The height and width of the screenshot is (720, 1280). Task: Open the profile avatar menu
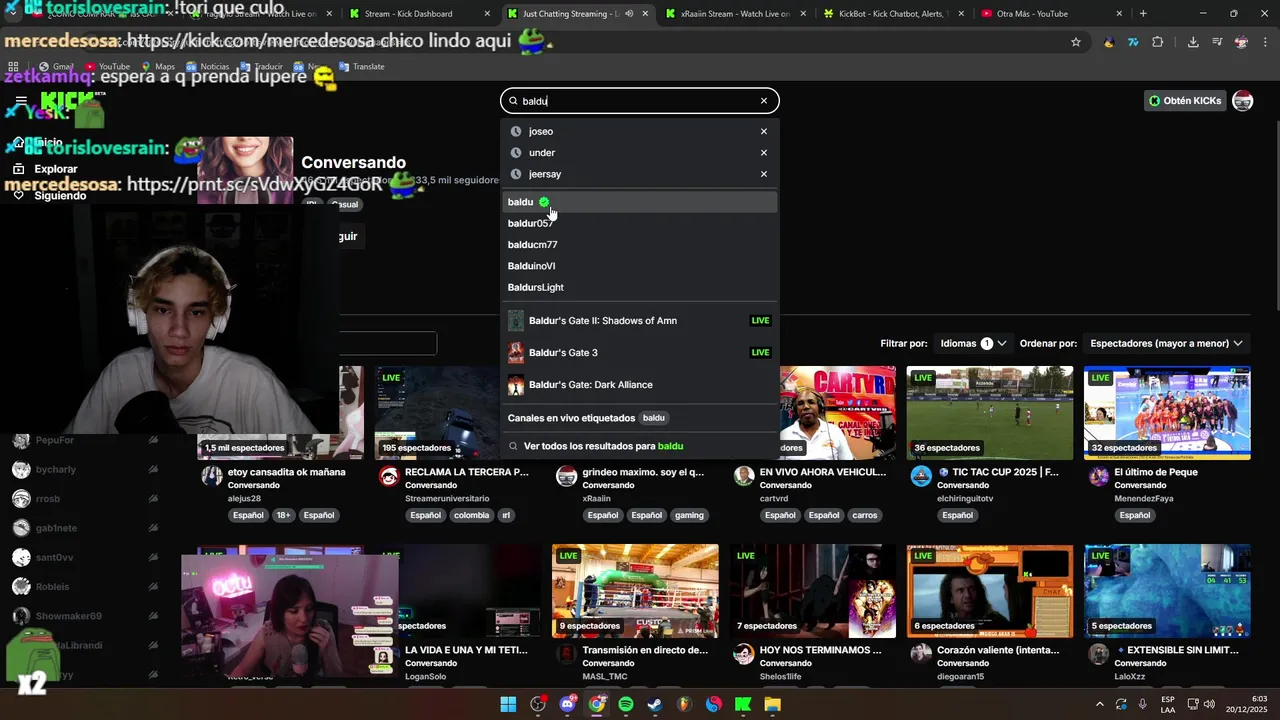tap(1243, 101)
